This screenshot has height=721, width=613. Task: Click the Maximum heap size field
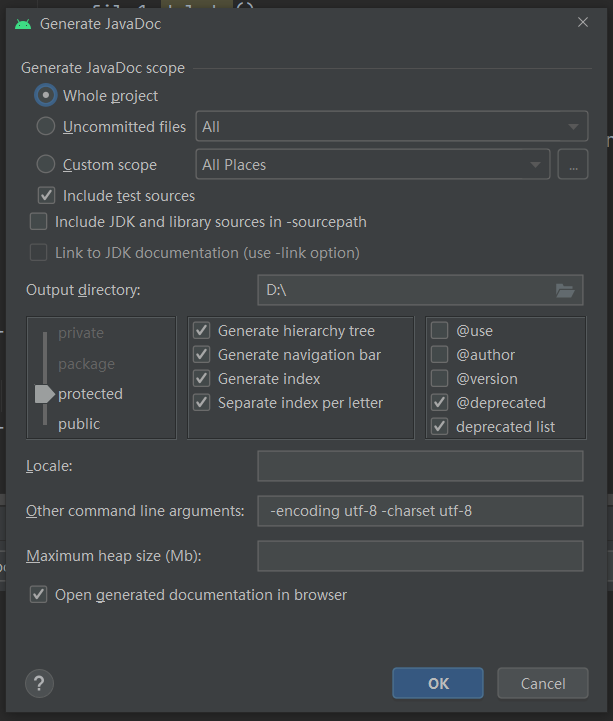point(420,556)
